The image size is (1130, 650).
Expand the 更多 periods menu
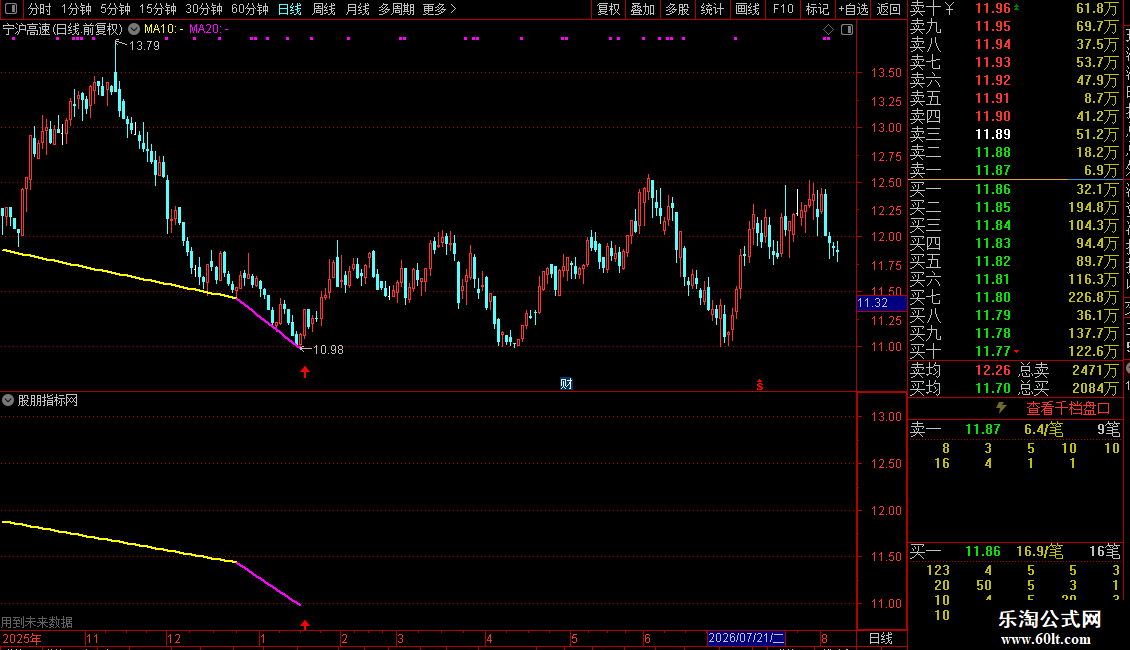(x=440, y=9)
